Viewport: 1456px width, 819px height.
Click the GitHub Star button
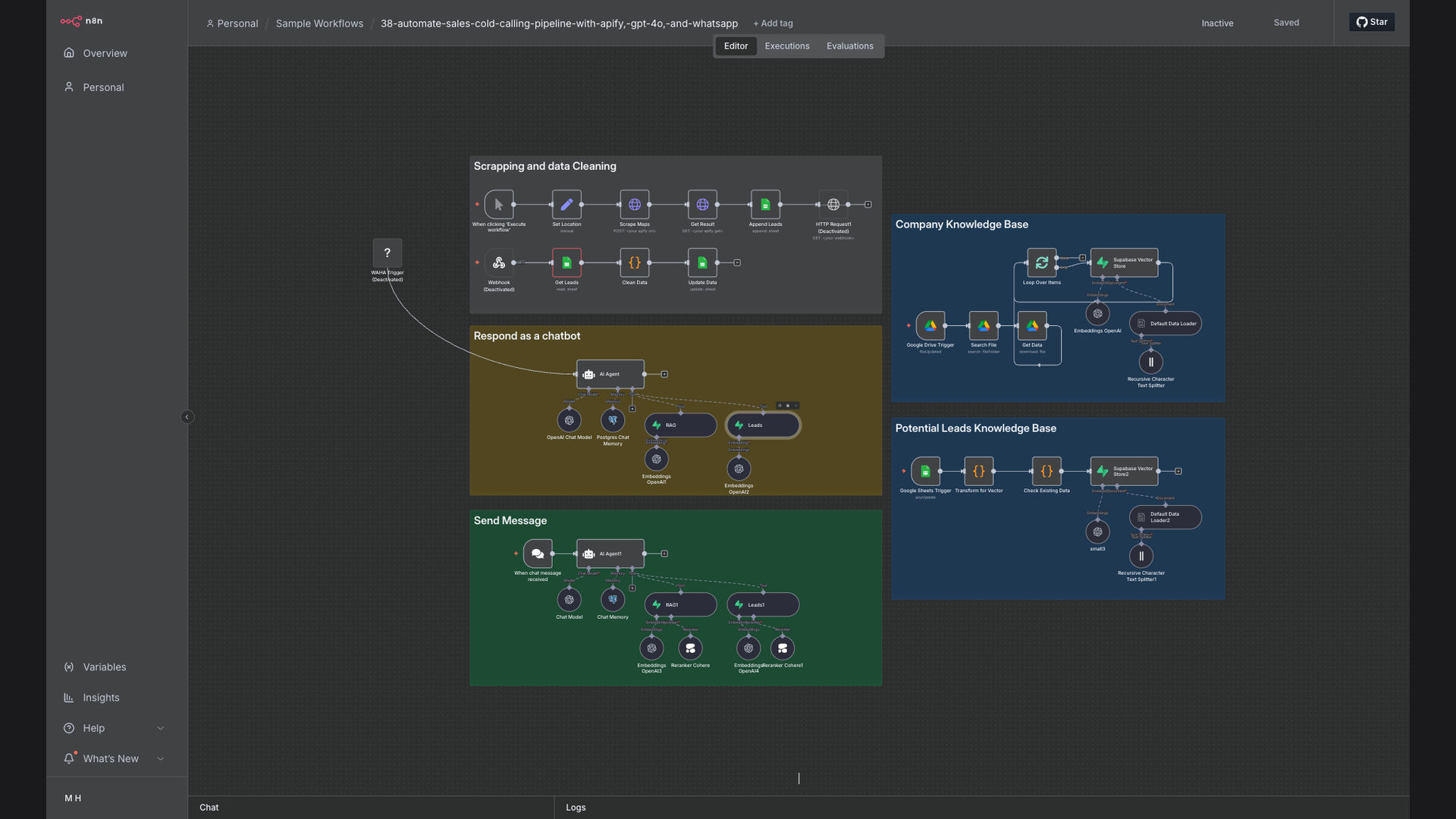1372,22
